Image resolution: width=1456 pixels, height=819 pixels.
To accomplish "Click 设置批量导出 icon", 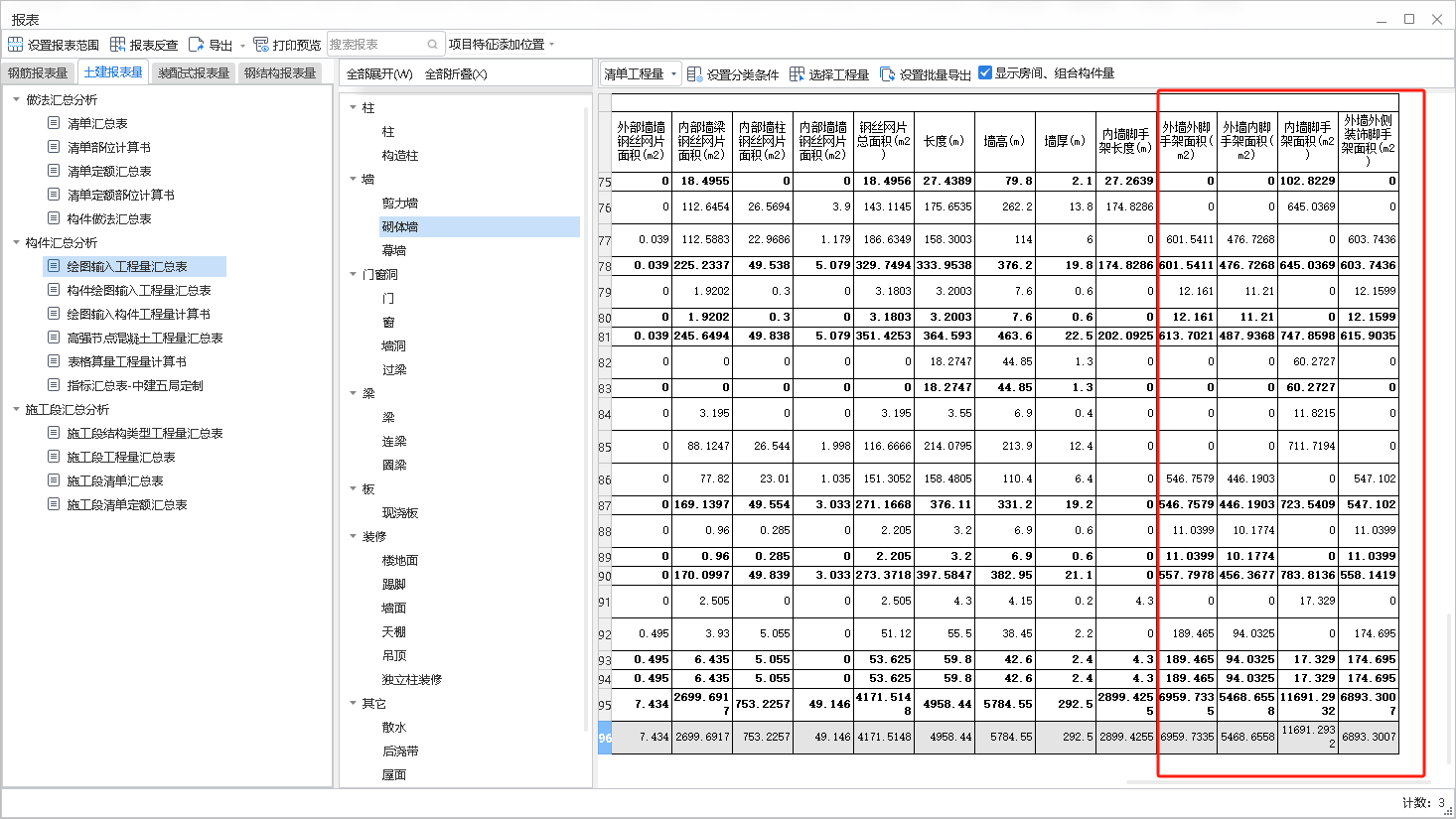I will (x=887, y=74).
